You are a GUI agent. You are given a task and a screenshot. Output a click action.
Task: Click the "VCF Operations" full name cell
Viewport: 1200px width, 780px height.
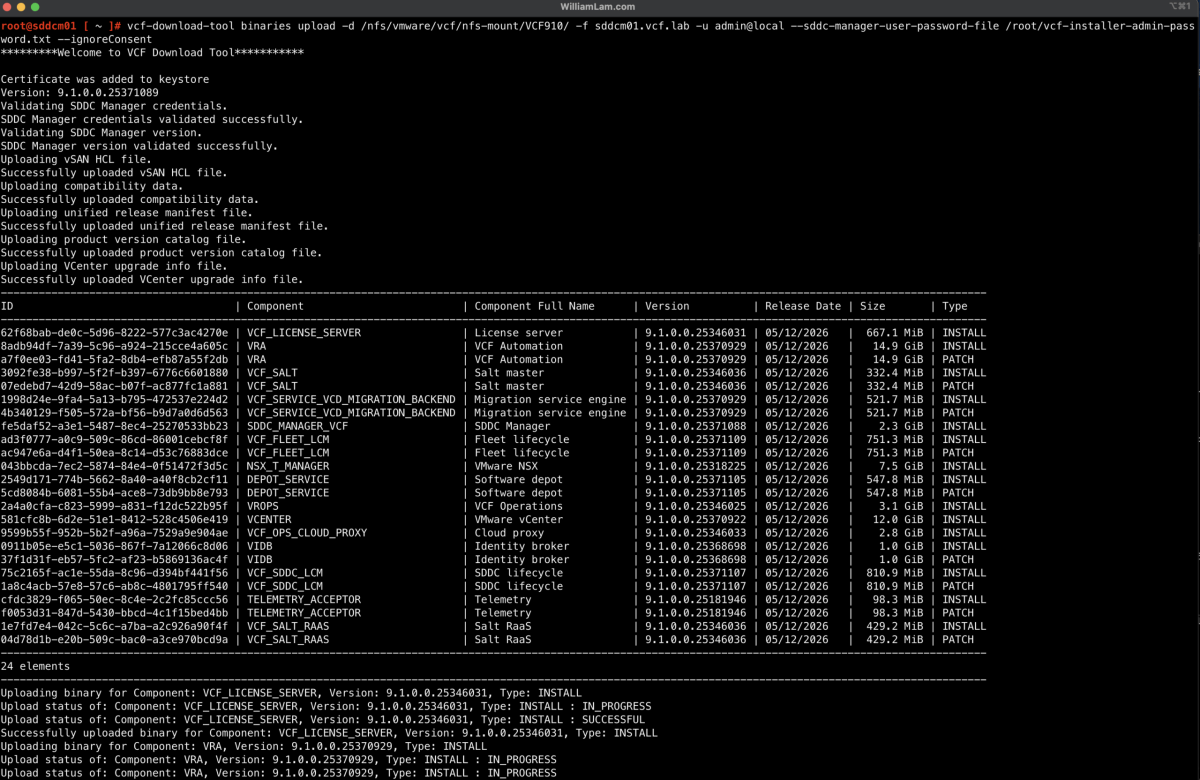coord(518,506)
